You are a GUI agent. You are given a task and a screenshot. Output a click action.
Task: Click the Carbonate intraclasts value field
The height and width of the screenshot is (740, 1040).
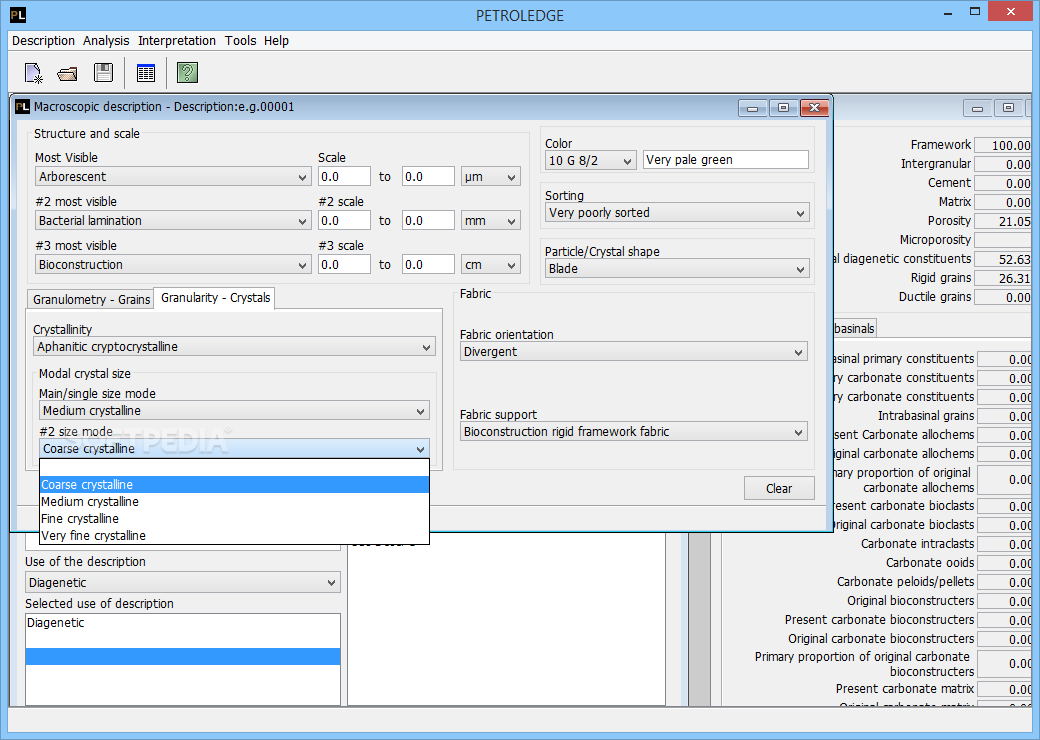[x=1005, y=544]
